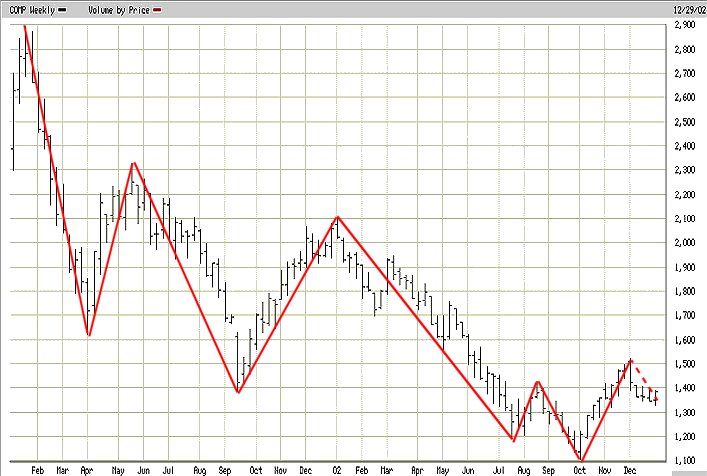The width and height of the screenshot is (707, 476).
Task: Click the 2,600 price axis label
Action: tap(685, 97)
